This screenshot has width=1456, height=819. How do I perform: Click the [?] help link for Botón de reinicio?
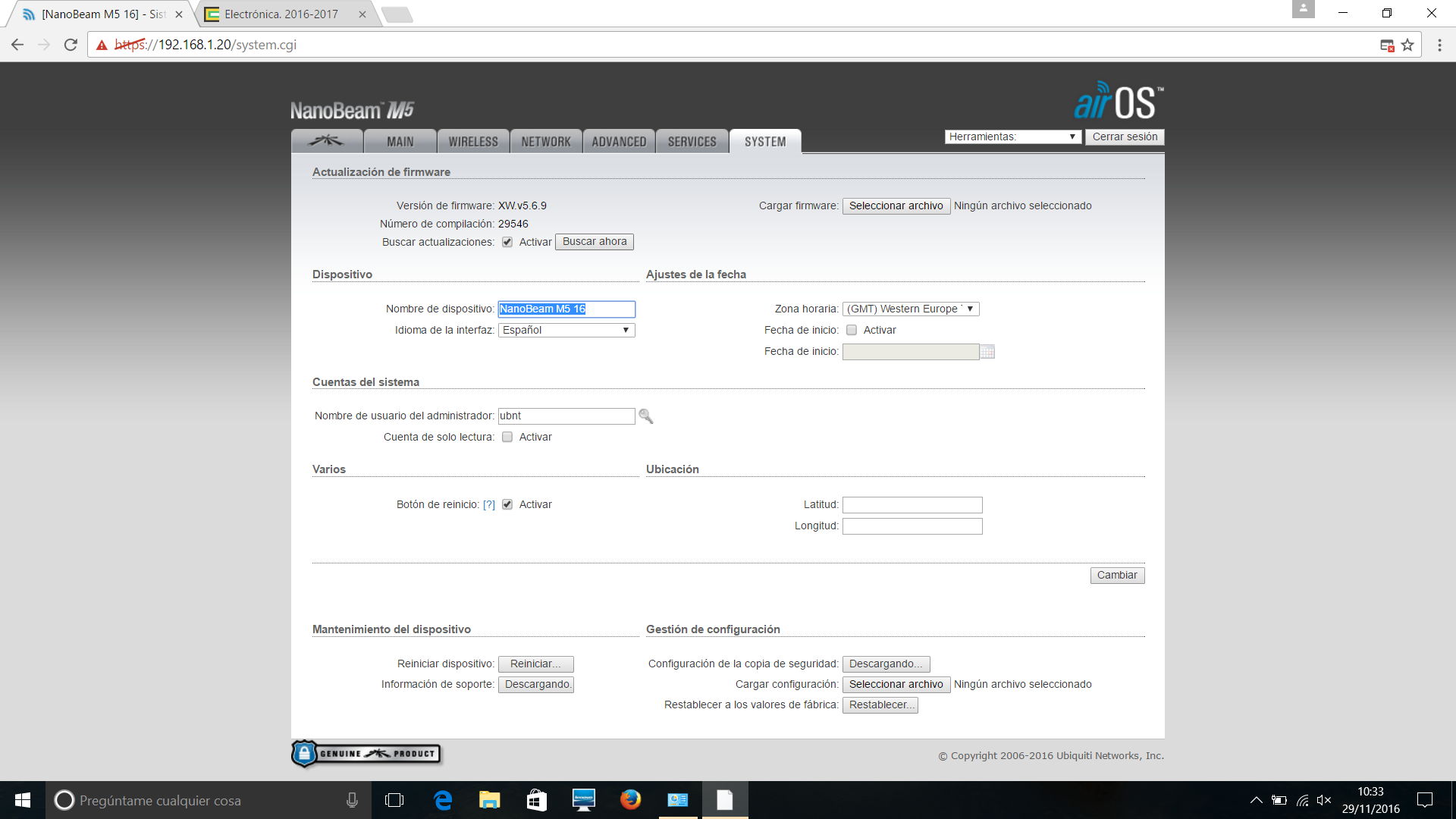[x=489, y=505]
